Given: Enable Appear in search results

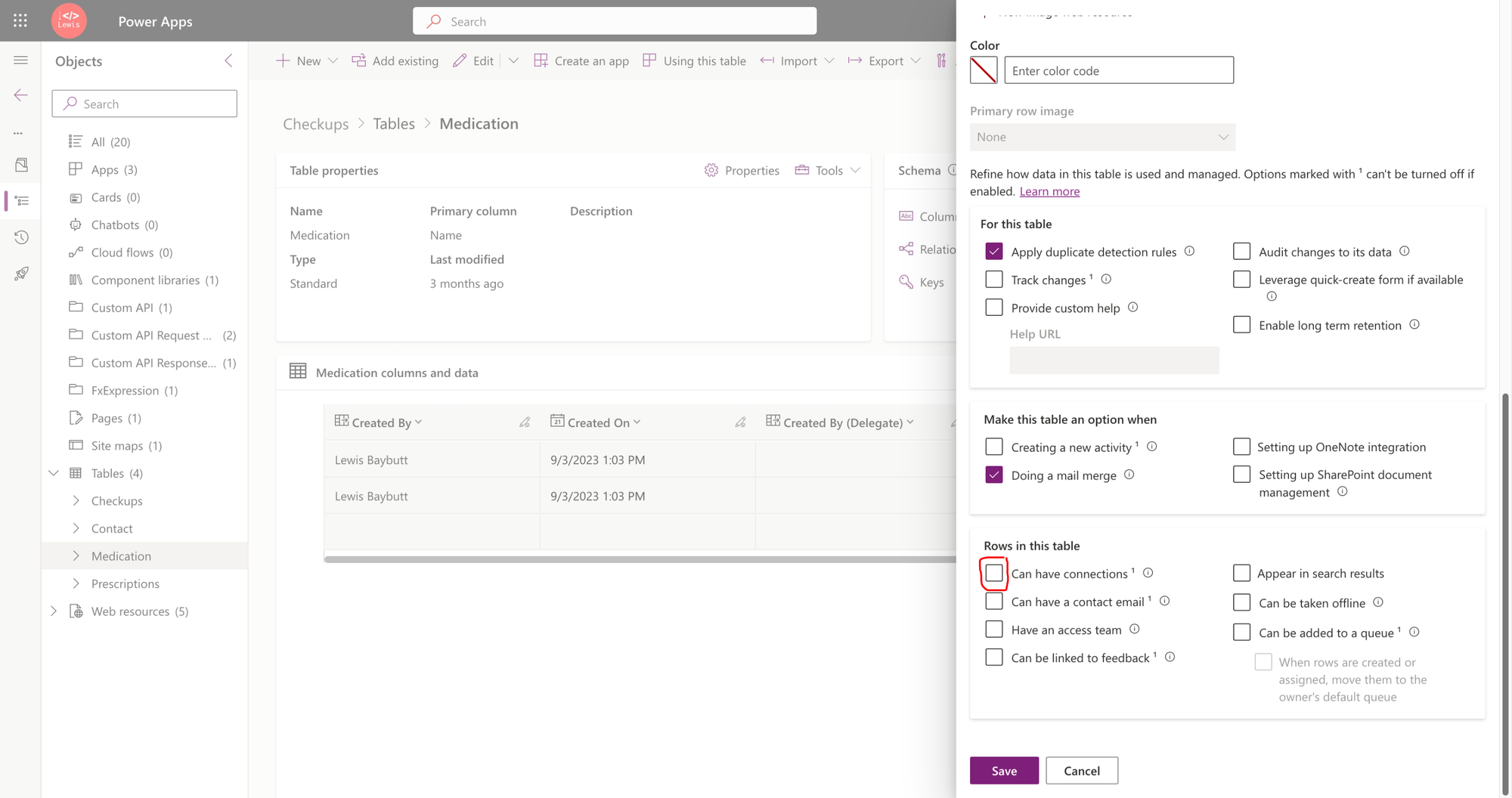Looking at the screenshot, I should tap(1241, 573).
